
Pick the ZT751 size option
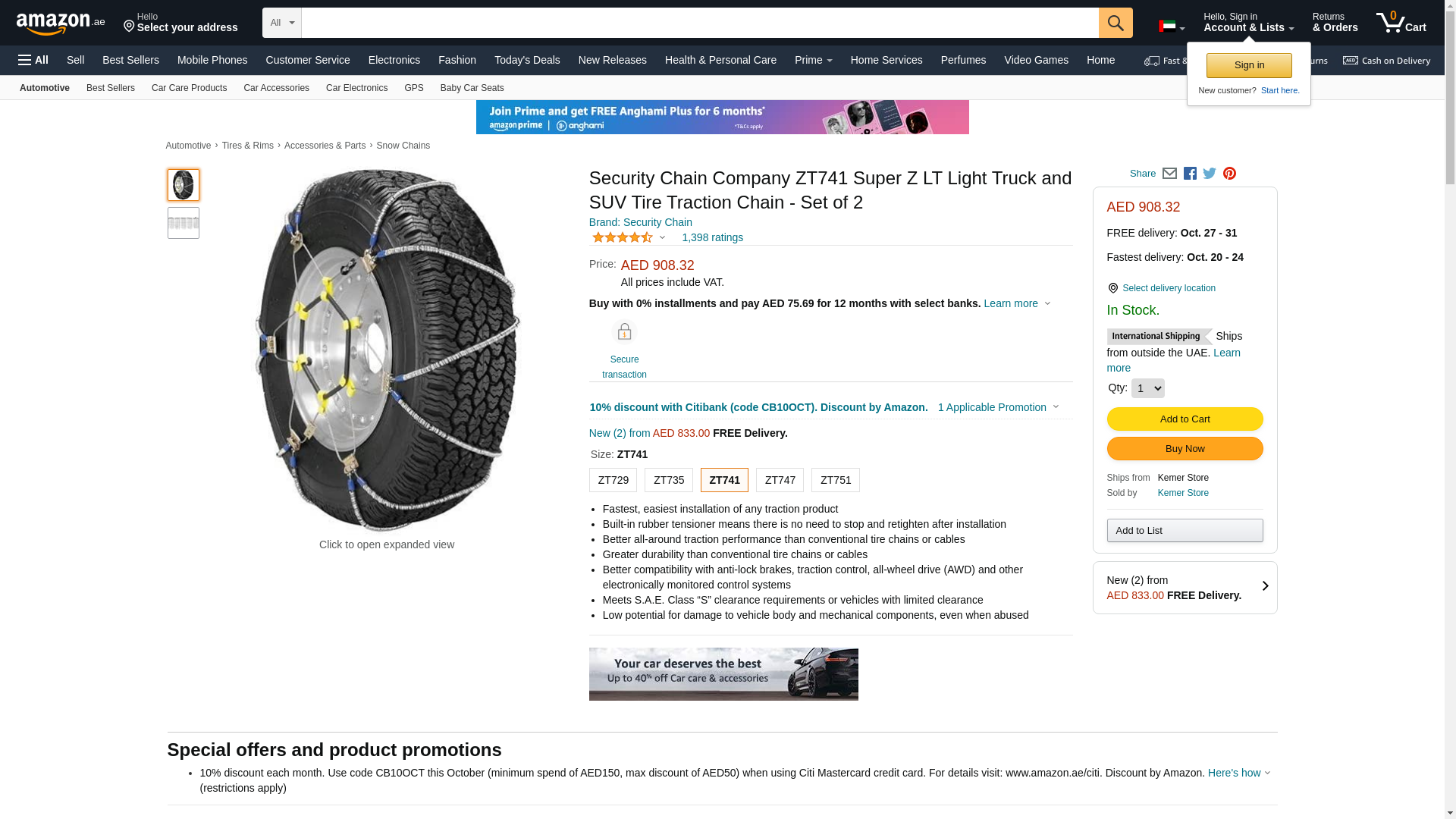point(835,480)
